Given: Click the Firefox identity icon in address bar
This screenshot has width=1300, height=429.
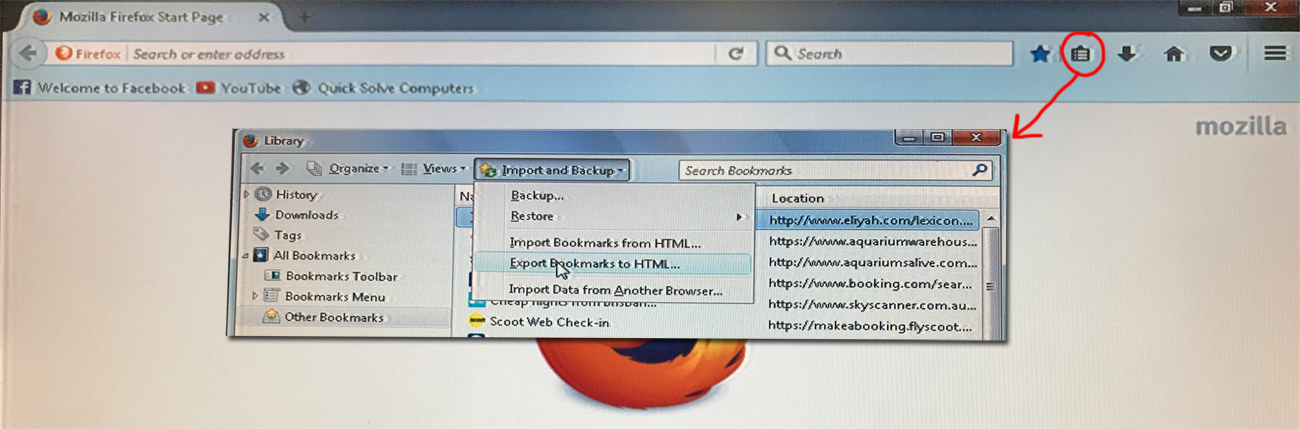Looking at the screenshot, I should (x=64, y=54).
